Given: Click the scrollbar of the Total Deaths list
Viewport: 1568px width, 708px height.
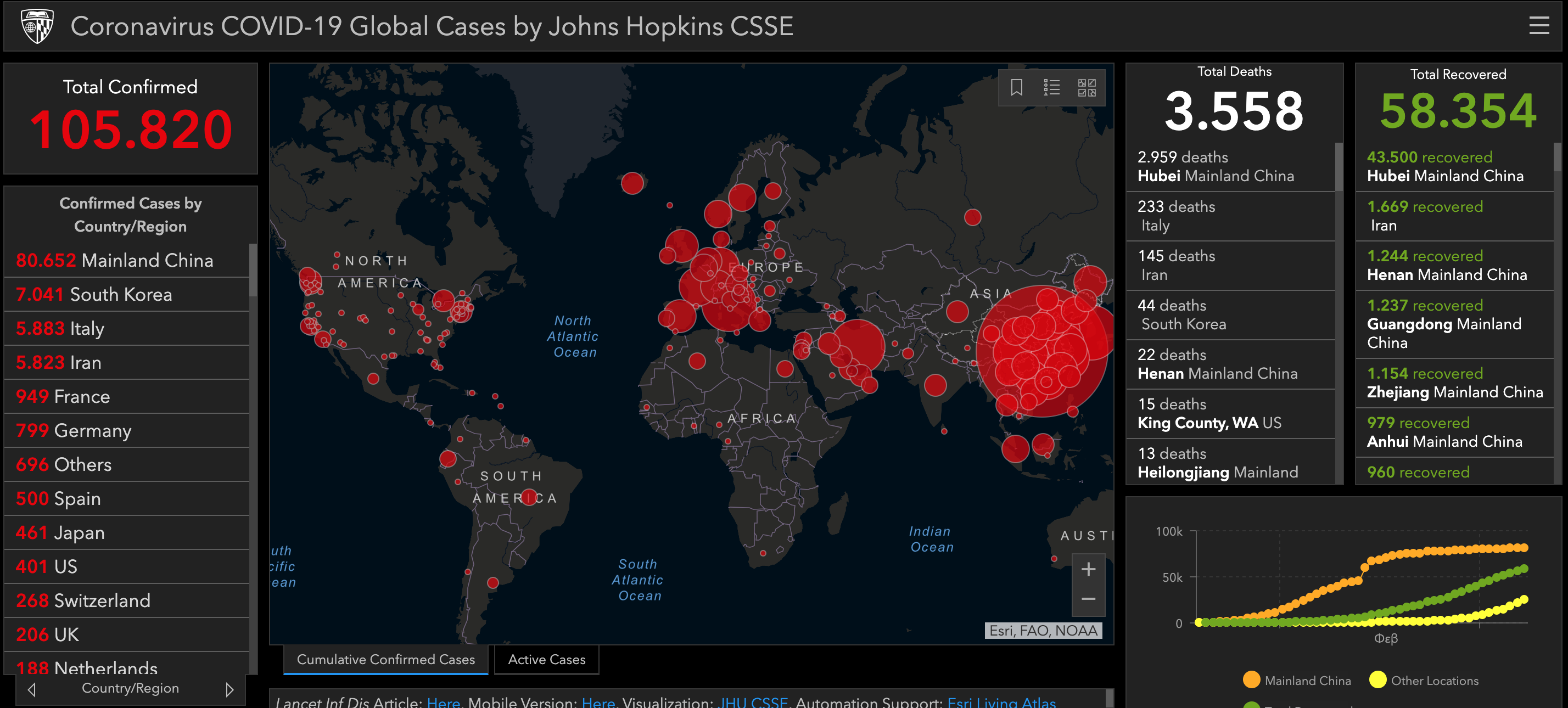Looking at the screenshot, I should coord(1339,167).
